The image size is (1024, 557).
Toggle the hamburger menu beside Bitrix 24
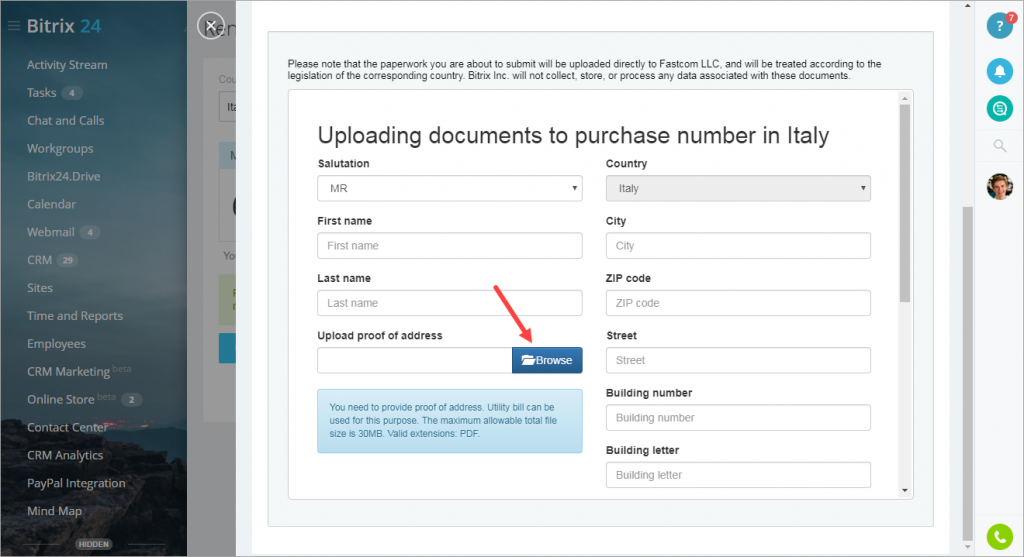14,26
